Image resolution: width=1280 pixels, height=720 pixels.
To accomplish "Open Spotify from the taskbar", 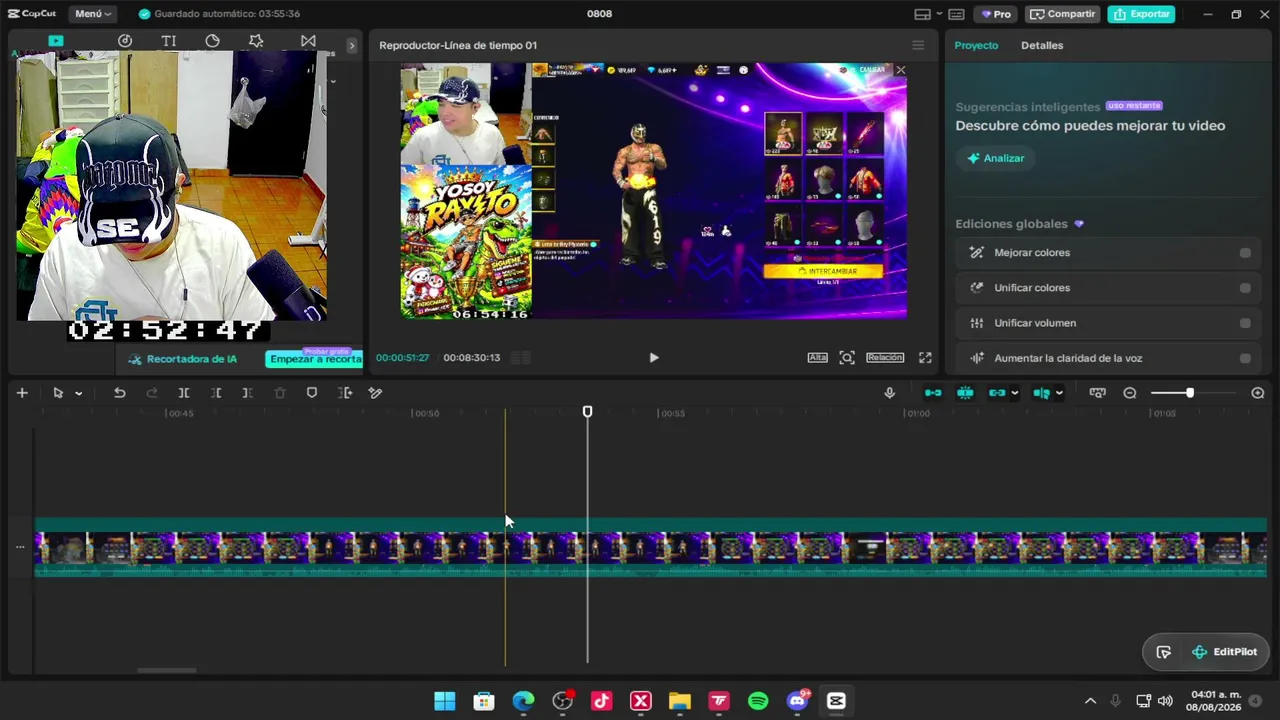I will 758,701.
